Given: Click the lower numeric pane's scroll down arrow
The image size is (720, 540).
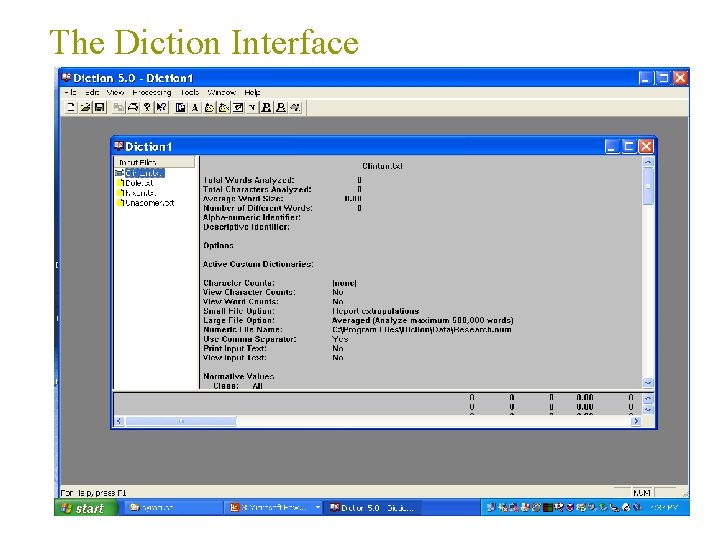Looking at the screenshot, I should 647,410.
